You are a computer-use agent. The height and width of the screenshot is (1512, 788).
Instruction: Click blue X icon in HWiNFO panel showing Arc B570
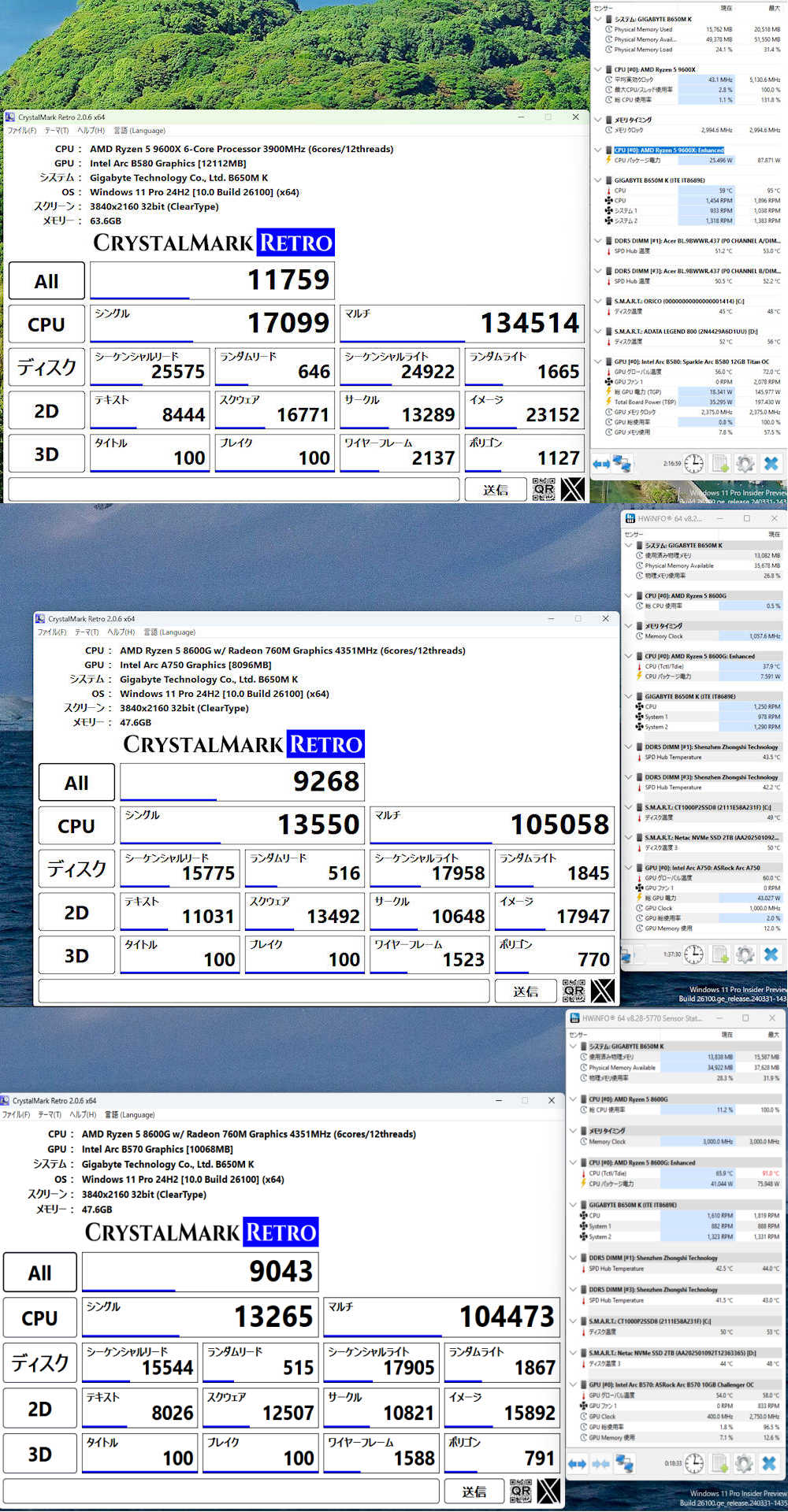pyautogui.click(x=769, y=1464)
